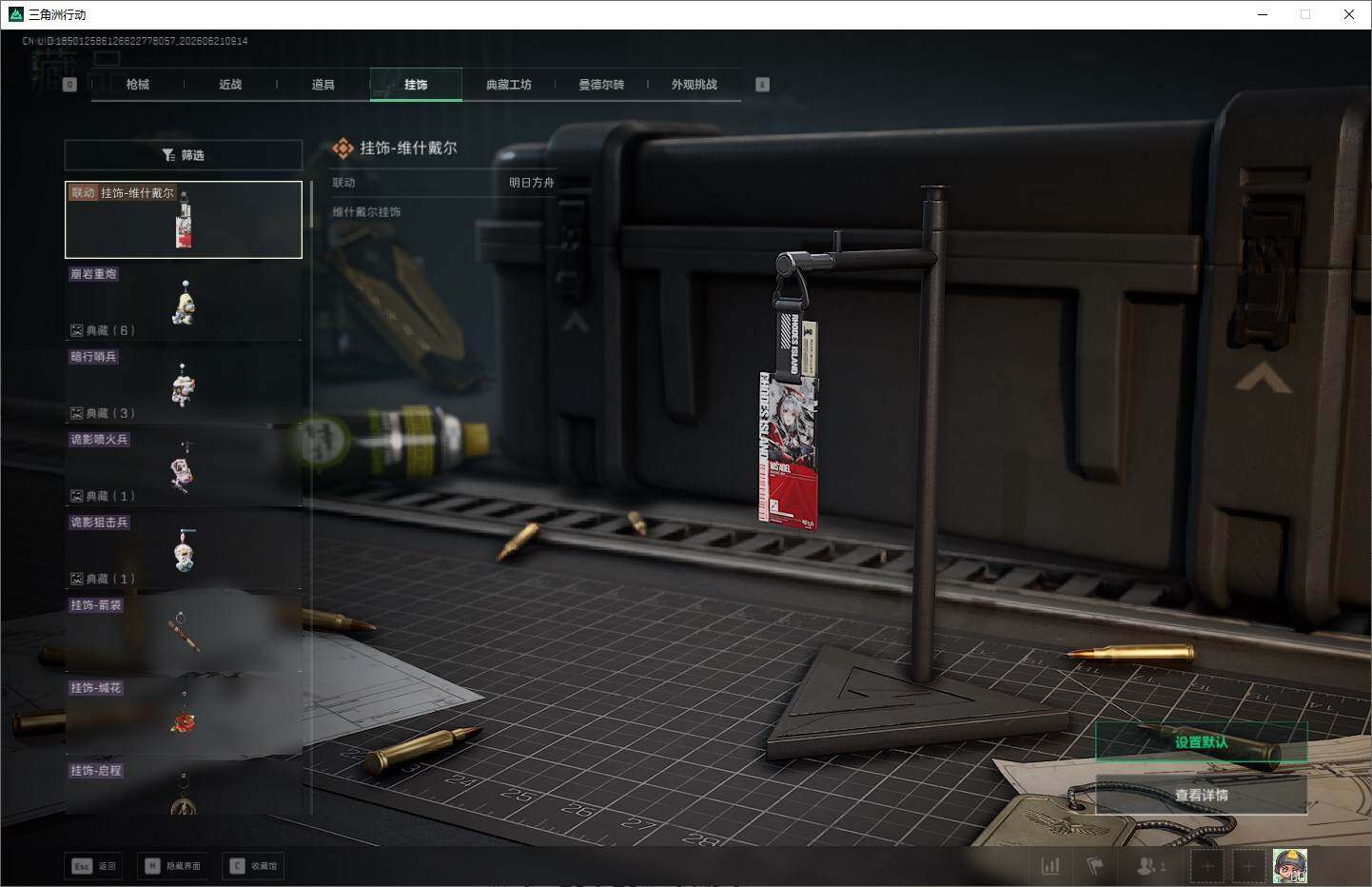Screen dimensions: 1372x887
Task: Open the 外观挑战 tab
Action: click(x=695, y=85)
